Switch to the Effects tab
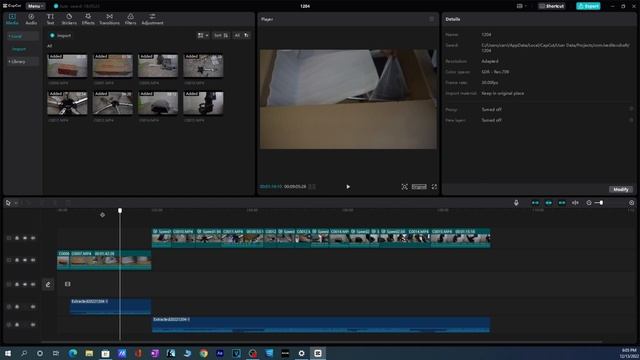Image resolution: width=640 pixels, height=360 pixels. (x=88, y=19)
